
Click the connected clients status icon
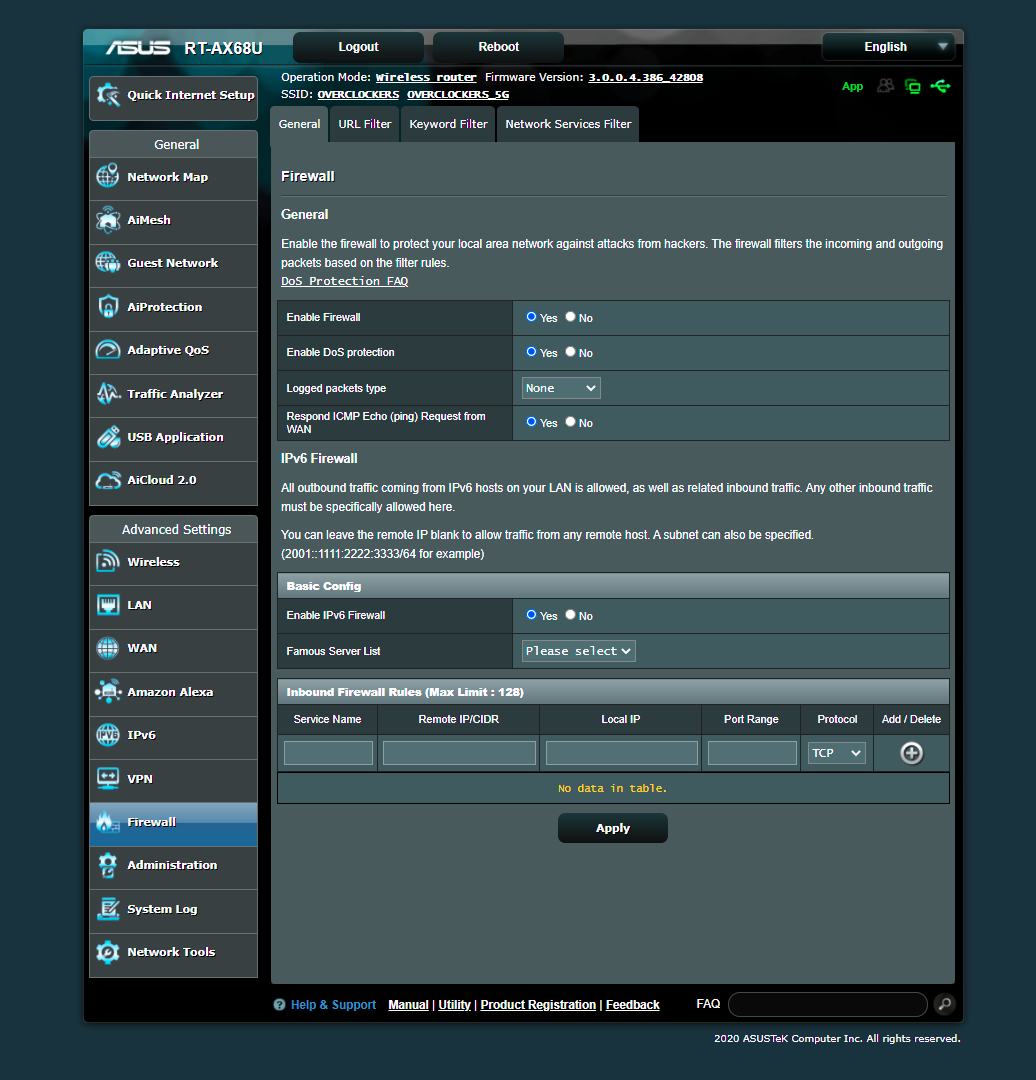pos(913,86)
